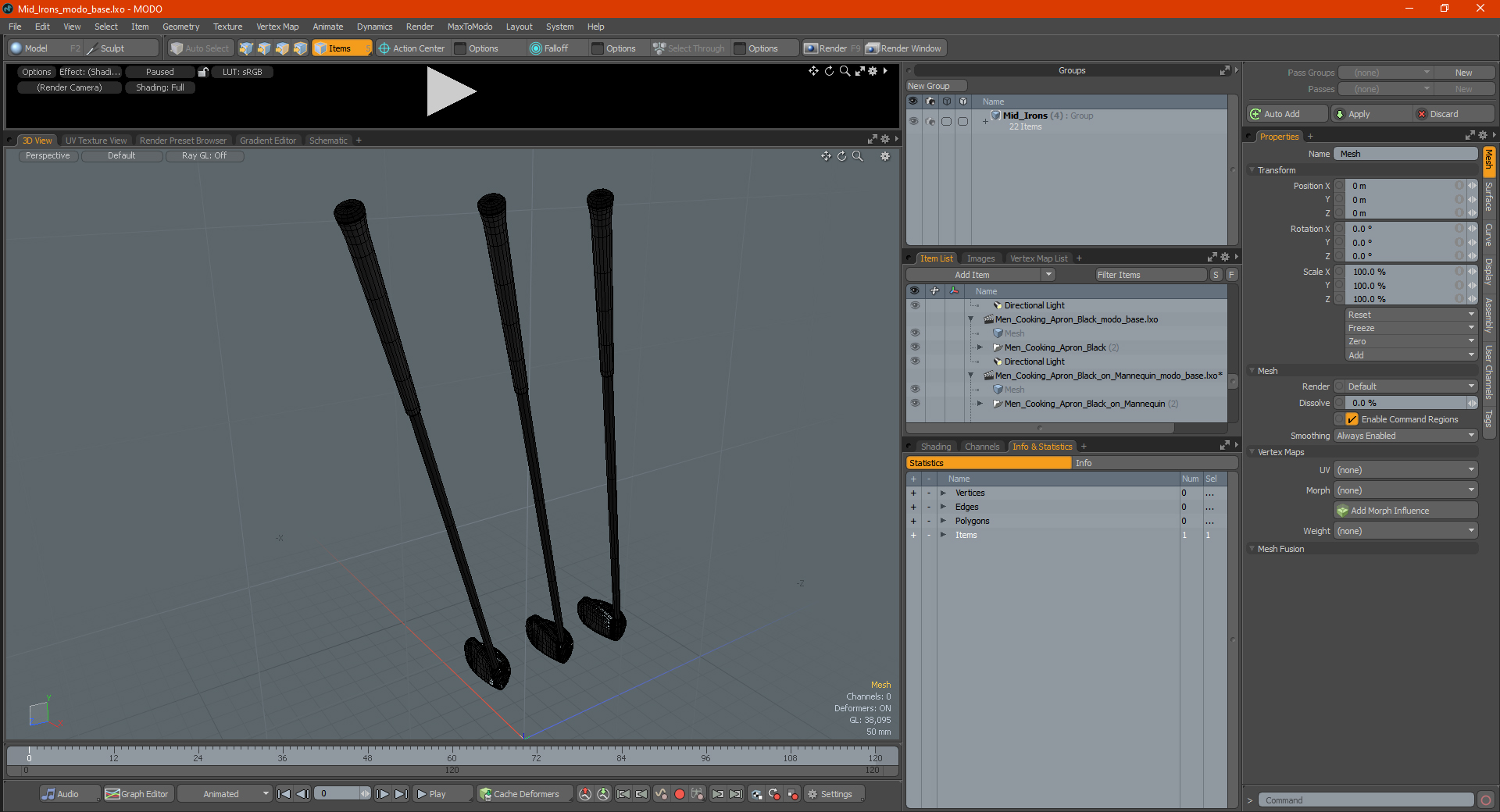Viewport: 1500px width, 812px height.
Task: Rotate view icon in 3D viewport
Action: click(x=842, y=156)
